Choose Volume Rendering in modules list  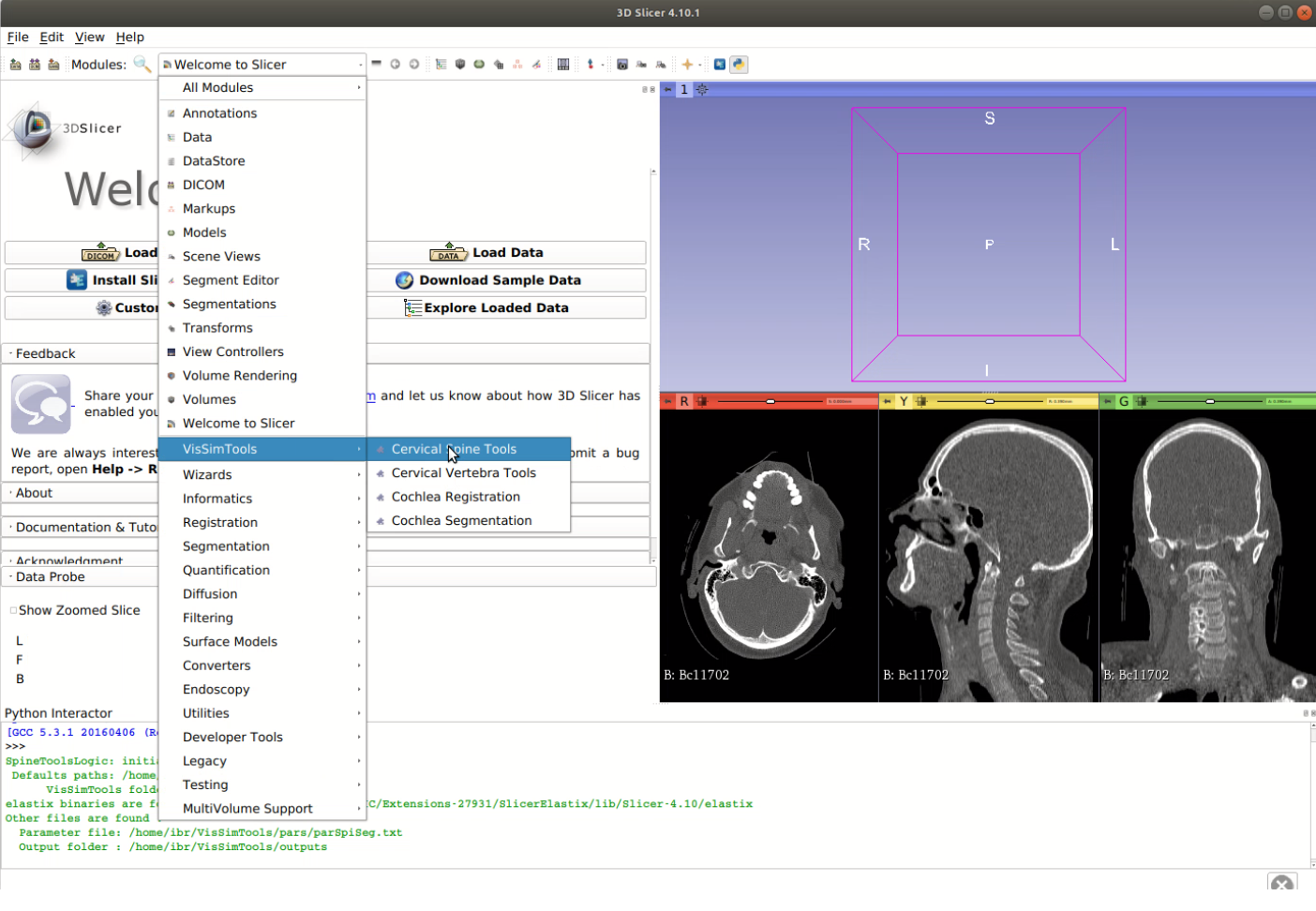[239, 375]
